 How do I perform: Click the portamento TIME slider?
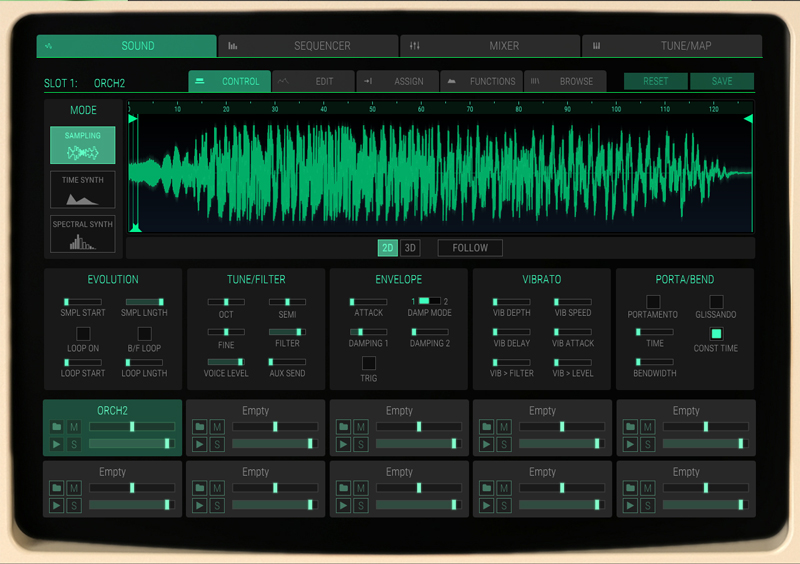[x=655, y=332]
